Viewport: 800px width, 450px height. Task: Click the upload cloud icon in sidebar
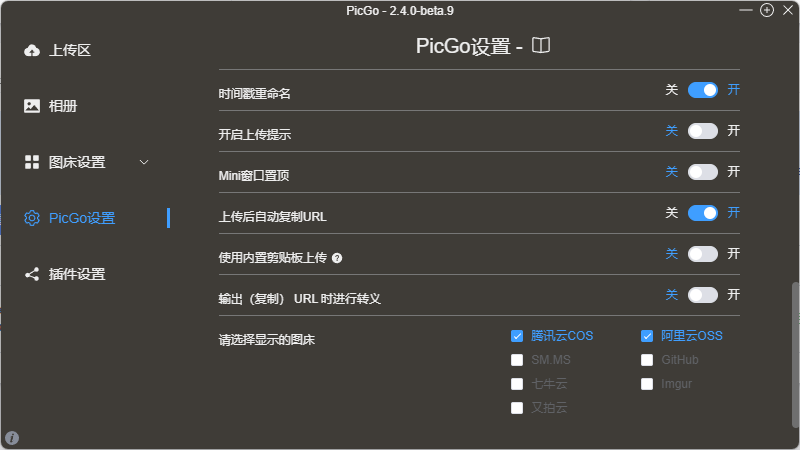(32, 50)
